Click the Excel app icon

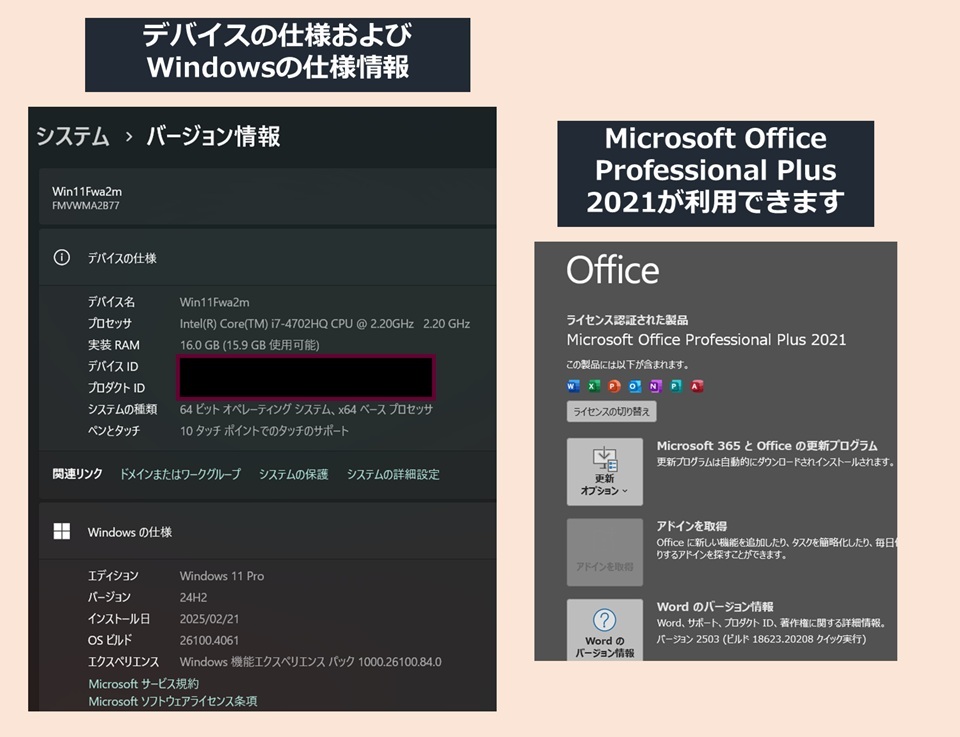(x=593, y=386)
